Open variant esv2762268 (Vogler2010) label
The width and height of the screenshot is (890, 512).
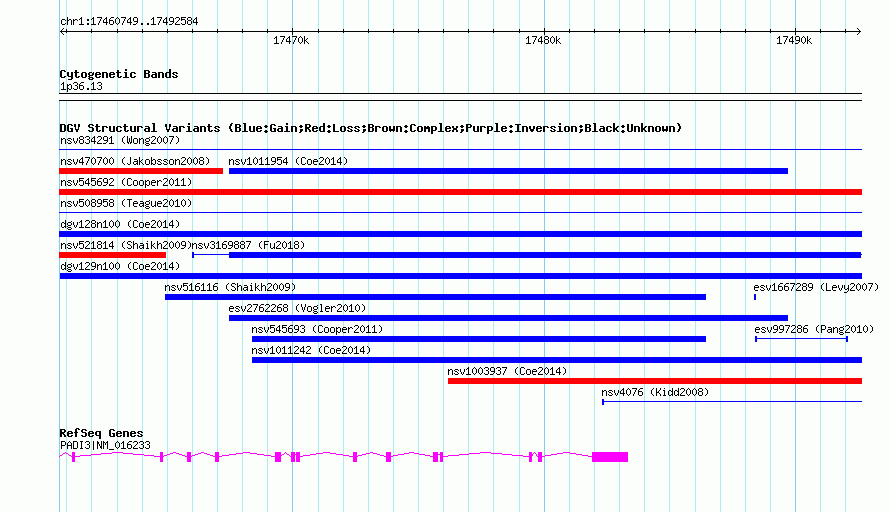click(x=297, y=308)
